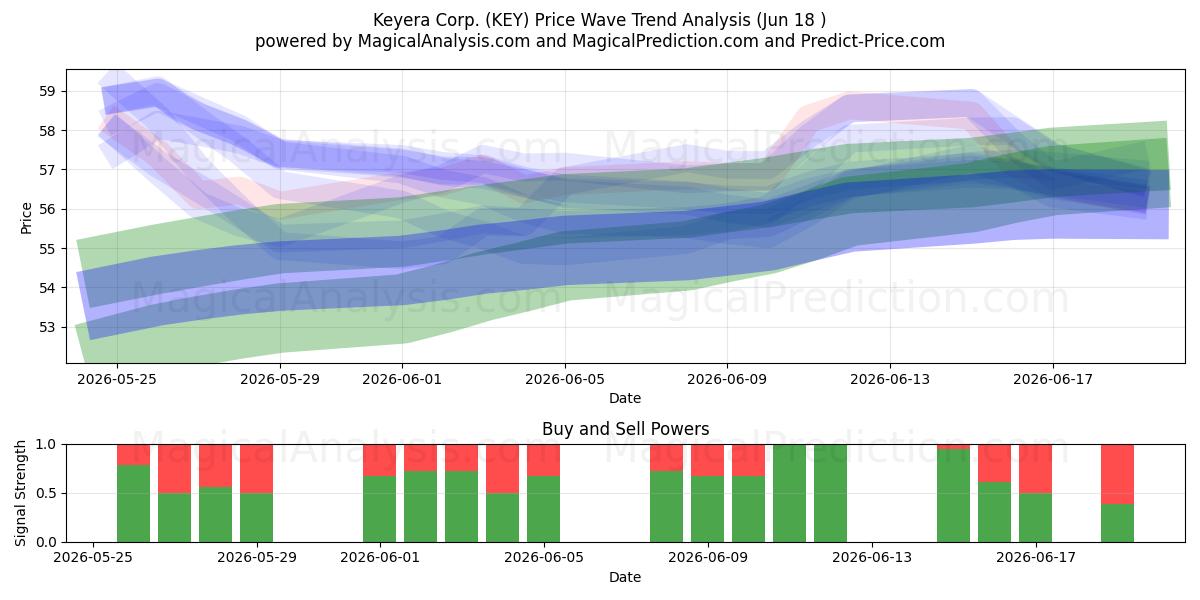Click green buy segment of the 2026-06-01 bar

380,509
